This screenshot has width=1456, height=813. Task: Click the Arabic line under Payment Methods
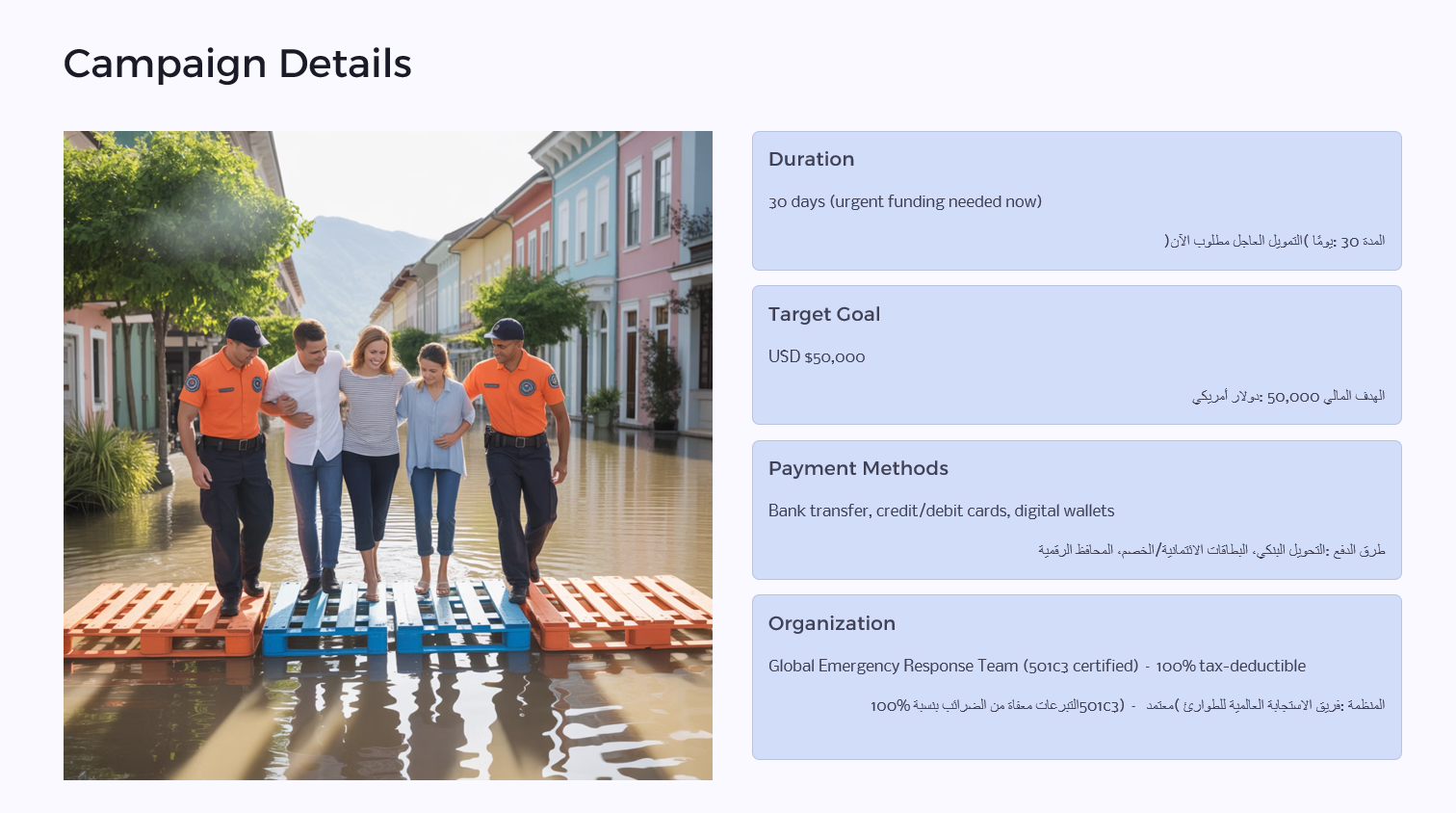click(1210, 550)
